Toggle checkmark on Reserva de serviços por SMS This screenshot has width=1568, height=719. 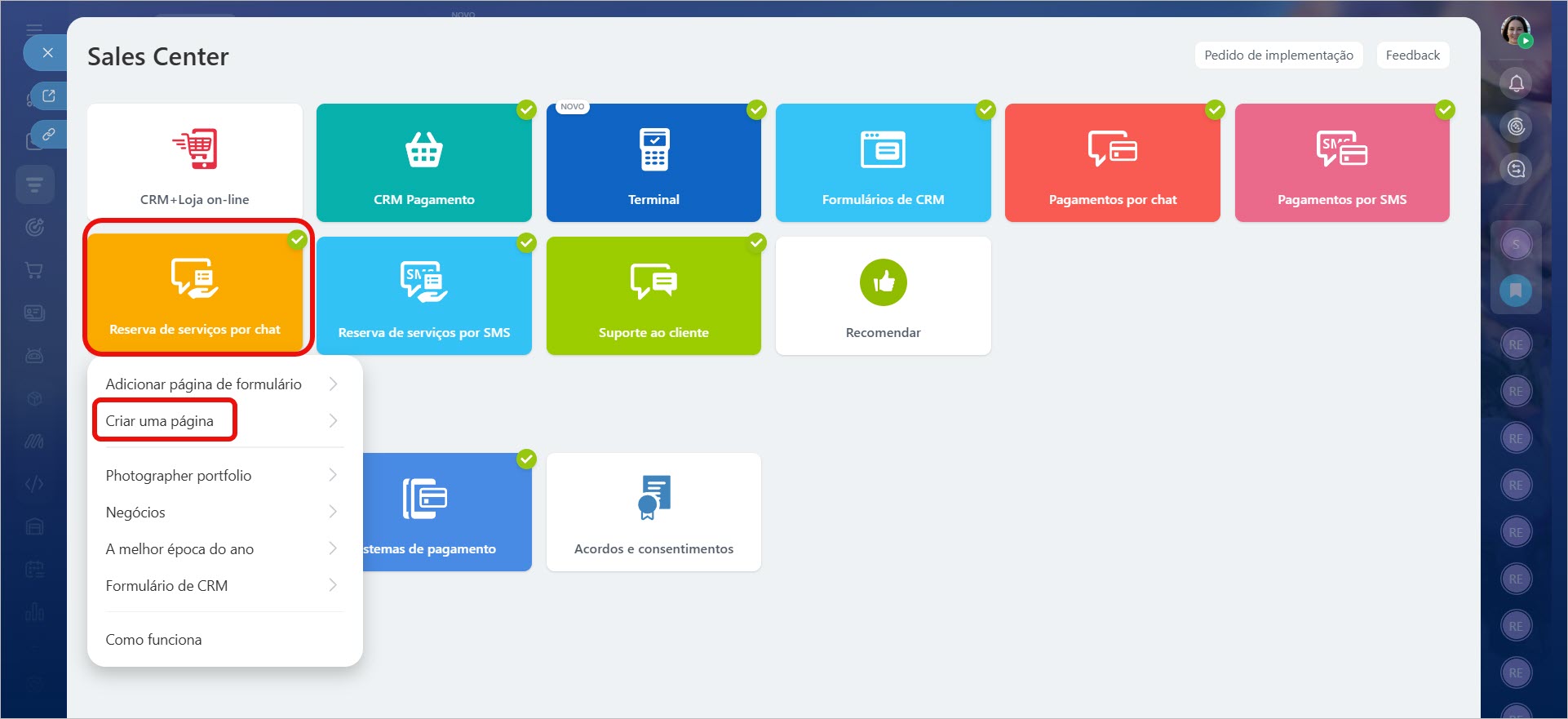[x=527, y=242]
